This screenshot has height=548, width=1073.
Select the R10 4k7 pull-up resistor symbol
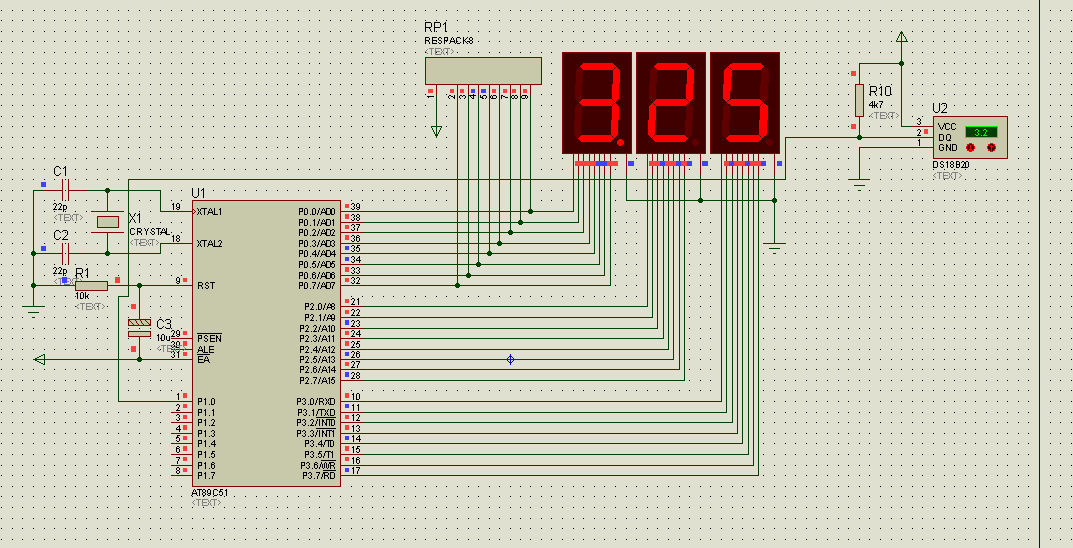[x=859, y=101]
